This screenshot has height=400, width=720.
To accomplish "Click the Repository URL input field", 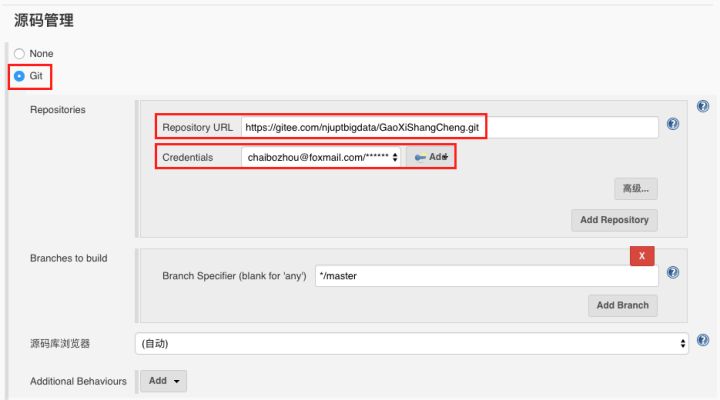I will tap(450, 127).
